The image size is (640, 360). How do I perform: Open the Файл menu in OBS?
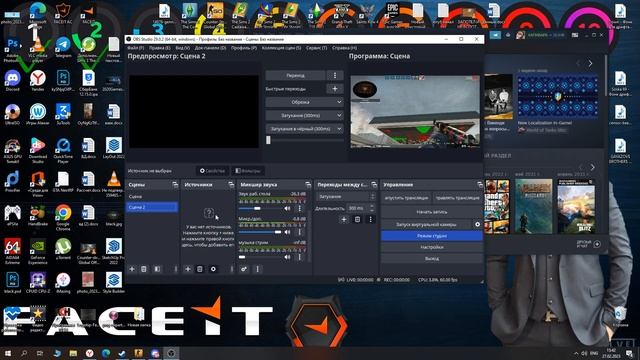136,48
